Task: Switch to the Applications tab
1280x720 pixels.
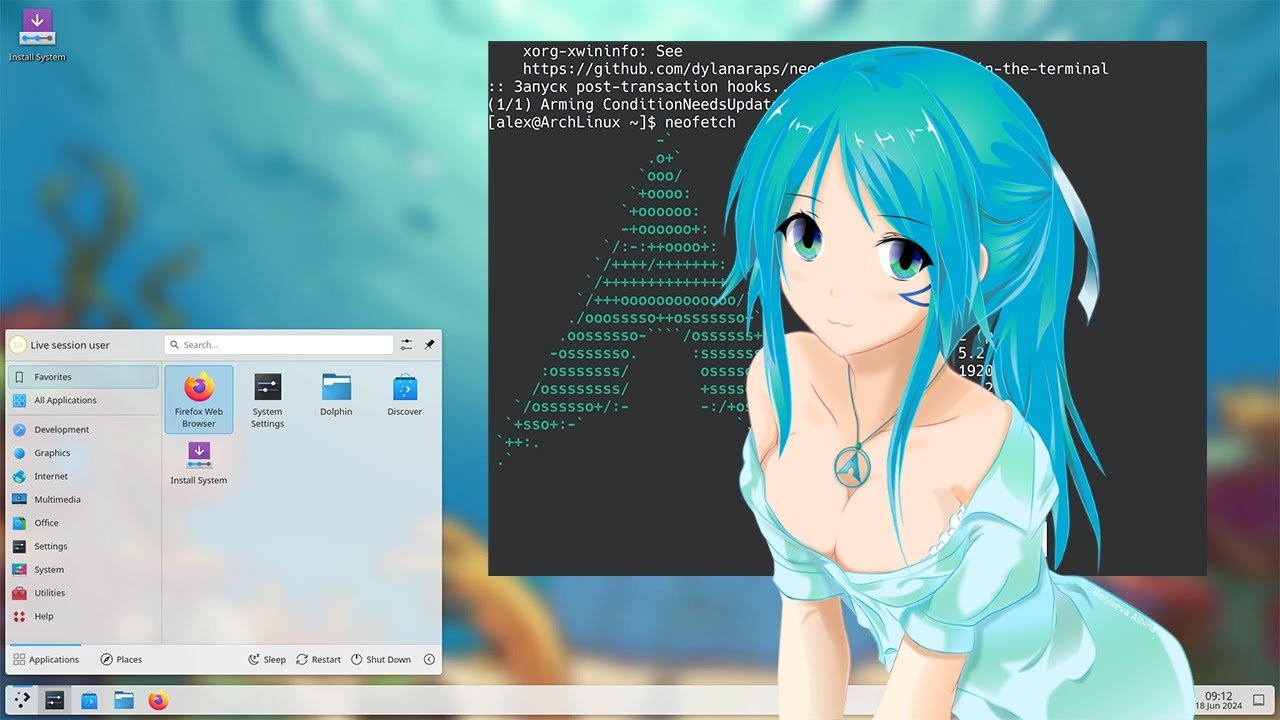Action: point(46,659)
